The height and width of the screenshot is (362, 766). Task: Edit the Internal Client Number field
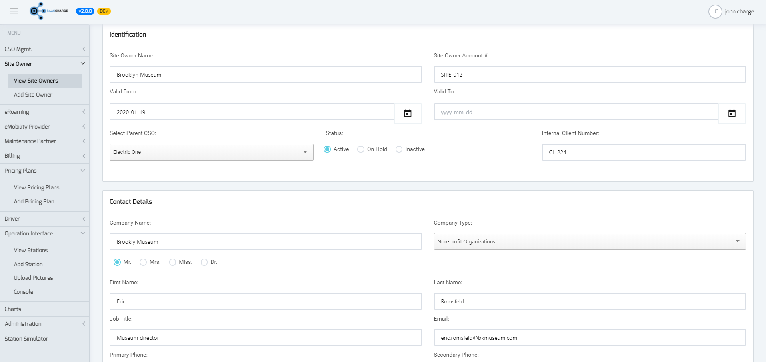coord(644,152)
